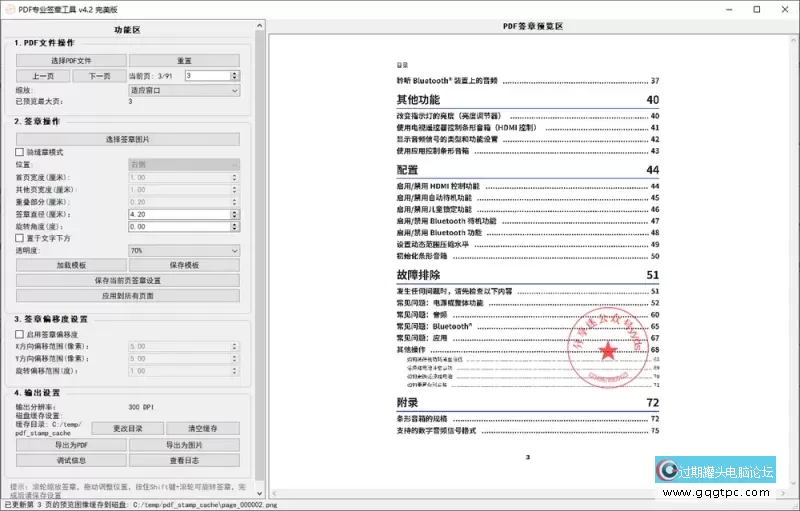Open the 透明度 70% dropdown

point(184,250)
